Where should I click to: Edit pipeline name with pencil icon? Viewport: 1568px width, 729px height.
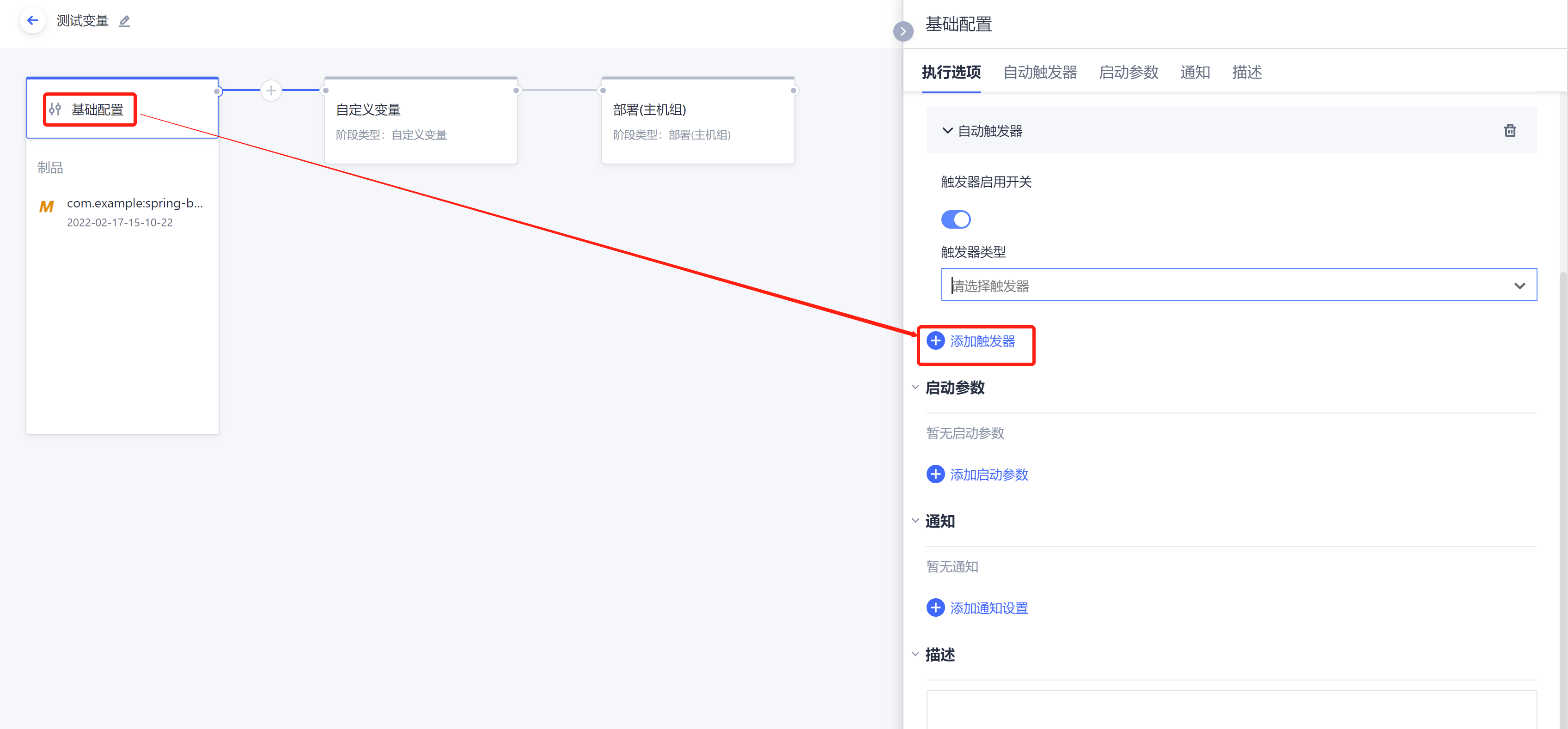pos(124,21)
